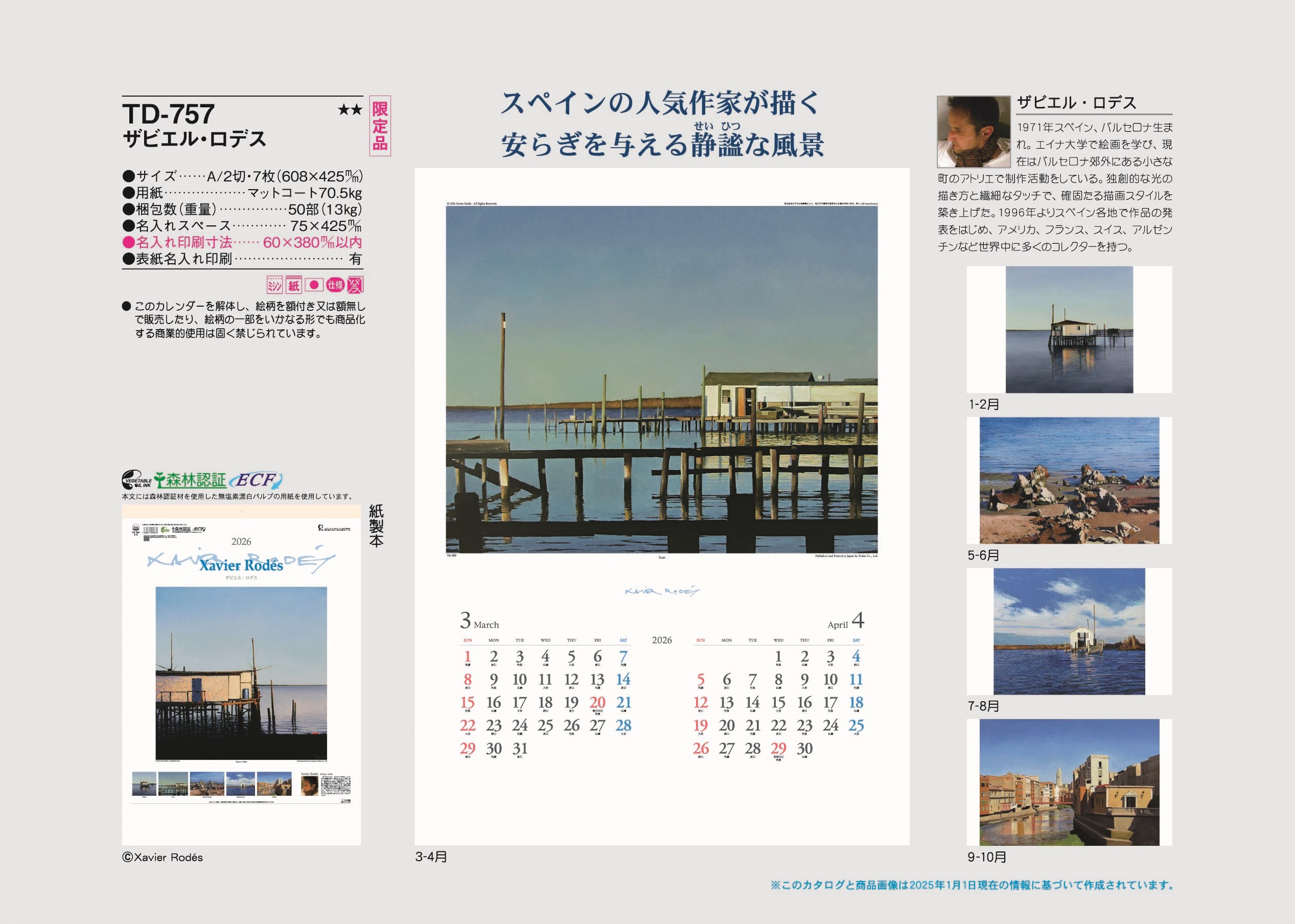The height and width of the screenshot is (924, 1295).
Task: Click the crossed-out バラ icon
Action: (356, 285)
